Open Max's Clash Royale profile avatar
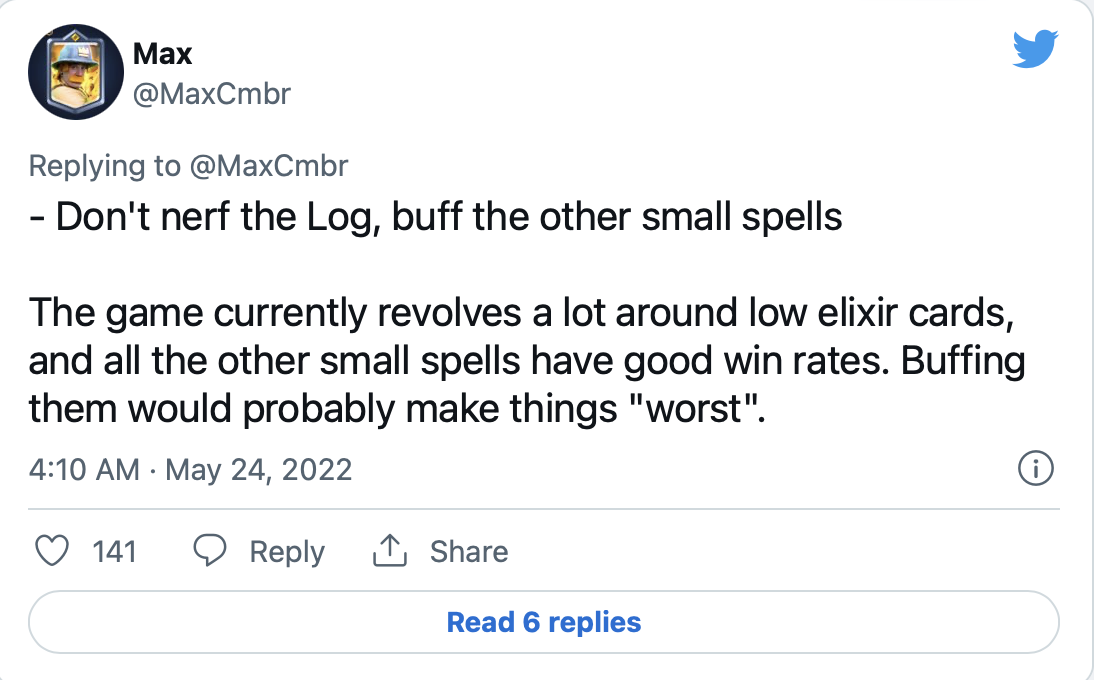This screenshot has width=1094, height=680. pos(76,72)
